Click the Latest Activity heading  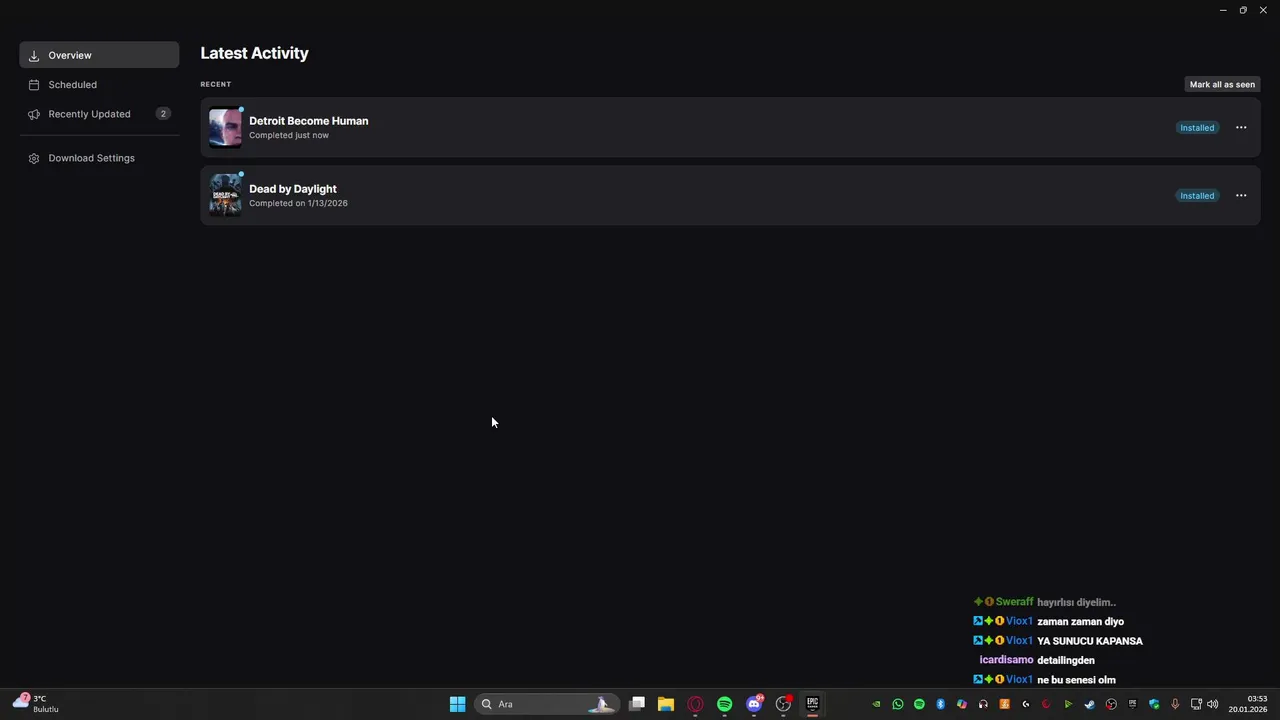click(254, 53)
